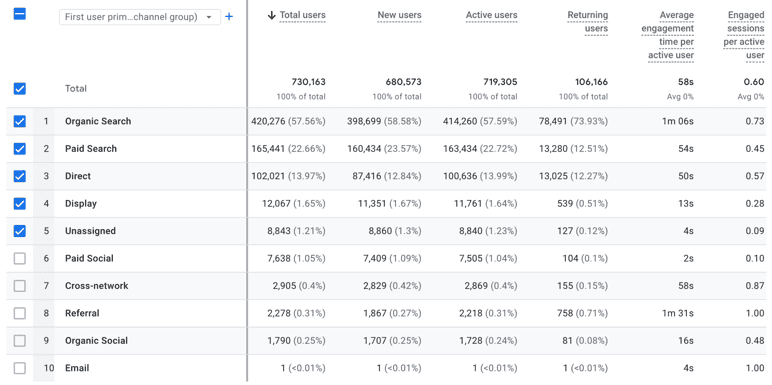Click Cross-network total users 2,905
Viewport: 772px width, 385px height.
point(286,286)
